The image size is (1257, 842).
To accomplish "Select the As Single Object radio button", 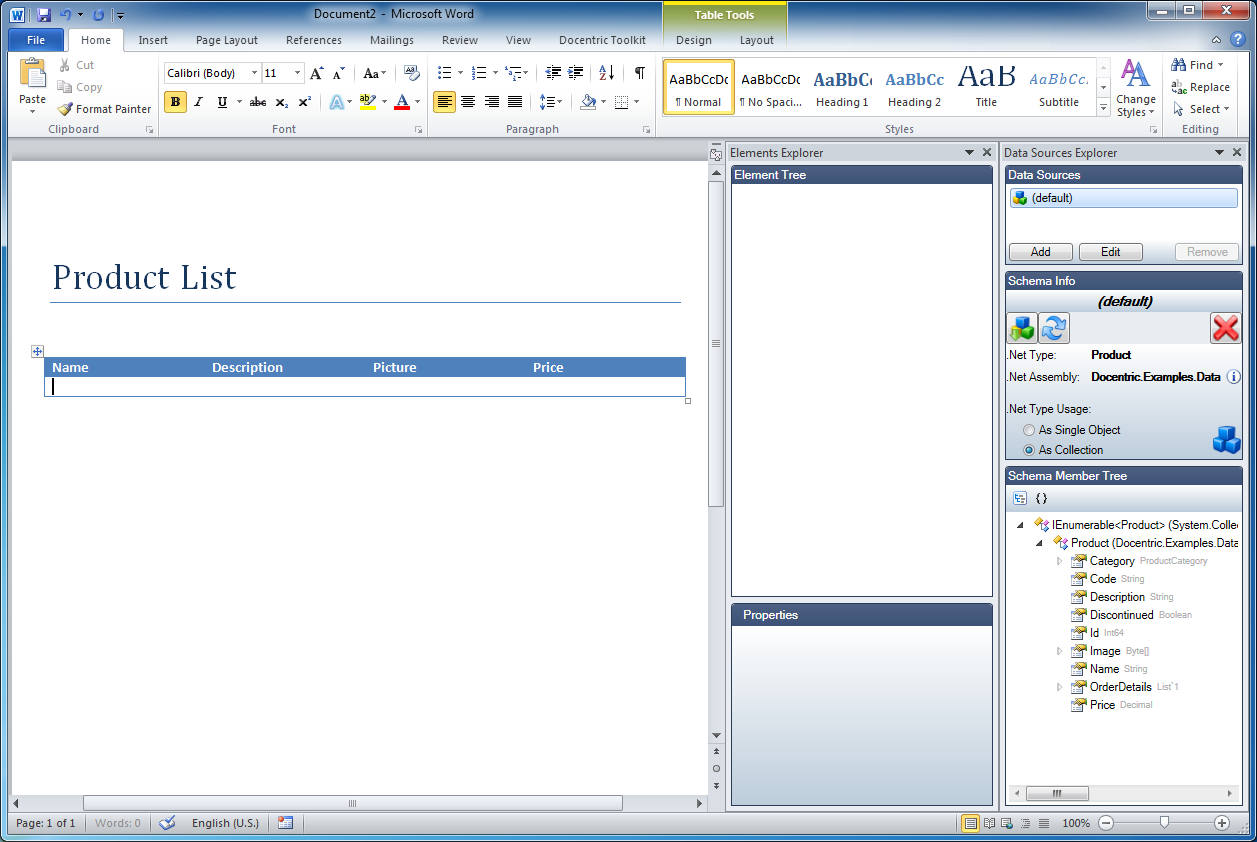I will [1029, 430].
